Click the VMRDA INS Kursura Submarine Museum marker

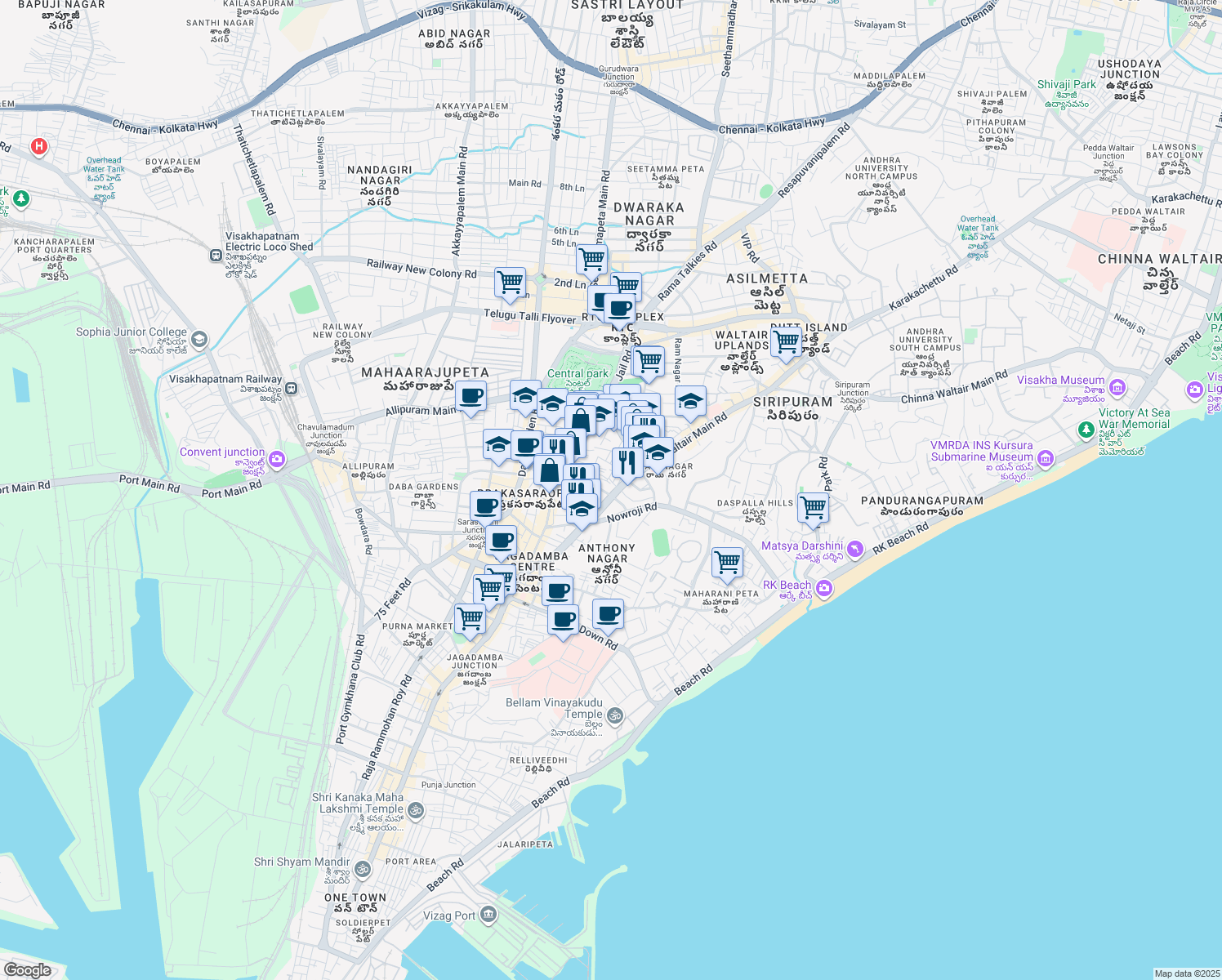pos(1046,458)
